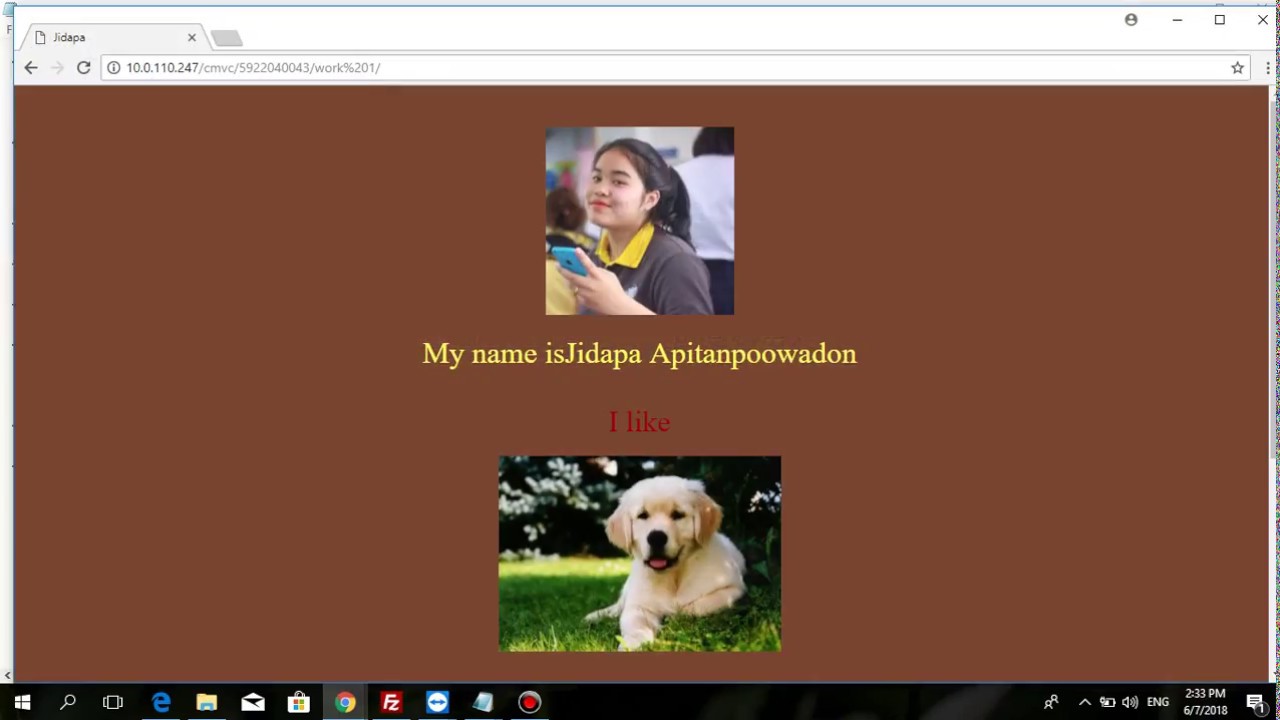Image resolution: width=1280 pixels, height=720 pixels.
Task: Open the recorder app with red dot icon
Action: coord(529,703)
